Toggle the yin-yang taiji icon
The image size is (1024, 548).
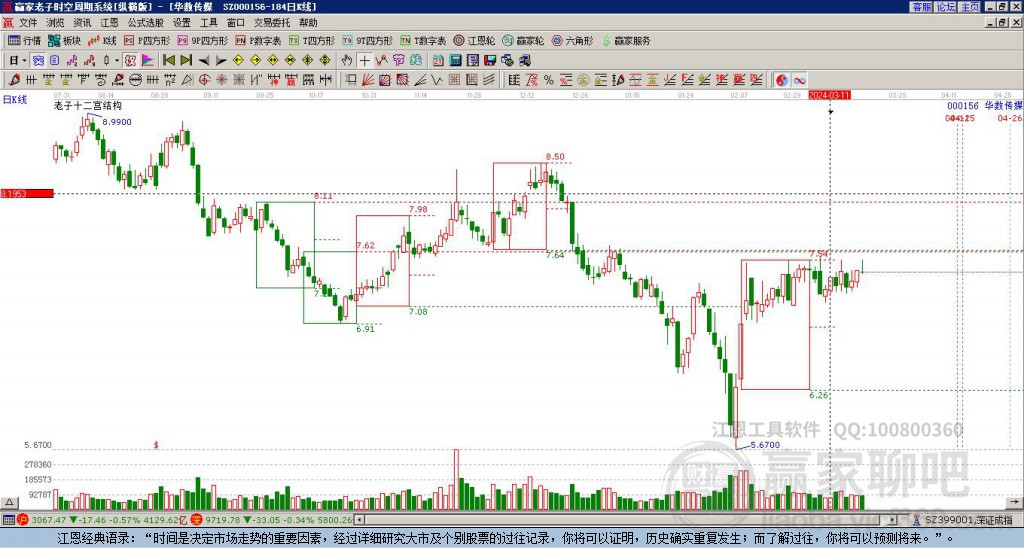click(x=782, y=80)
